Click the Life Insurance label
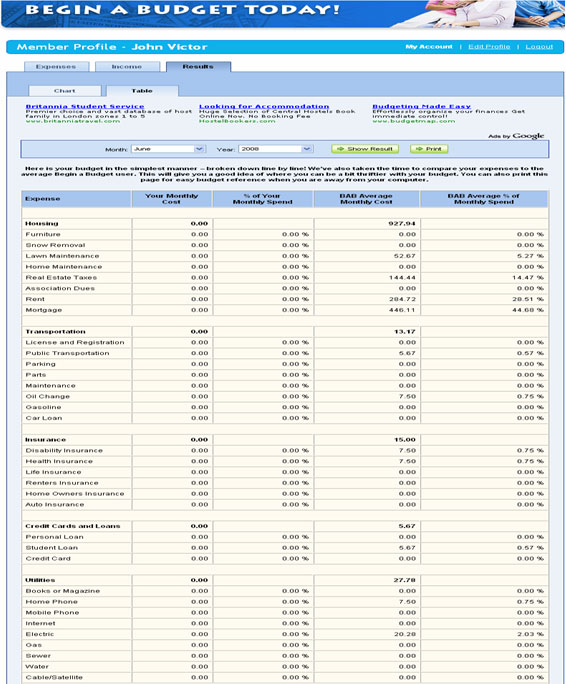This screenshot has height=684, width=566. pos(53,472)
